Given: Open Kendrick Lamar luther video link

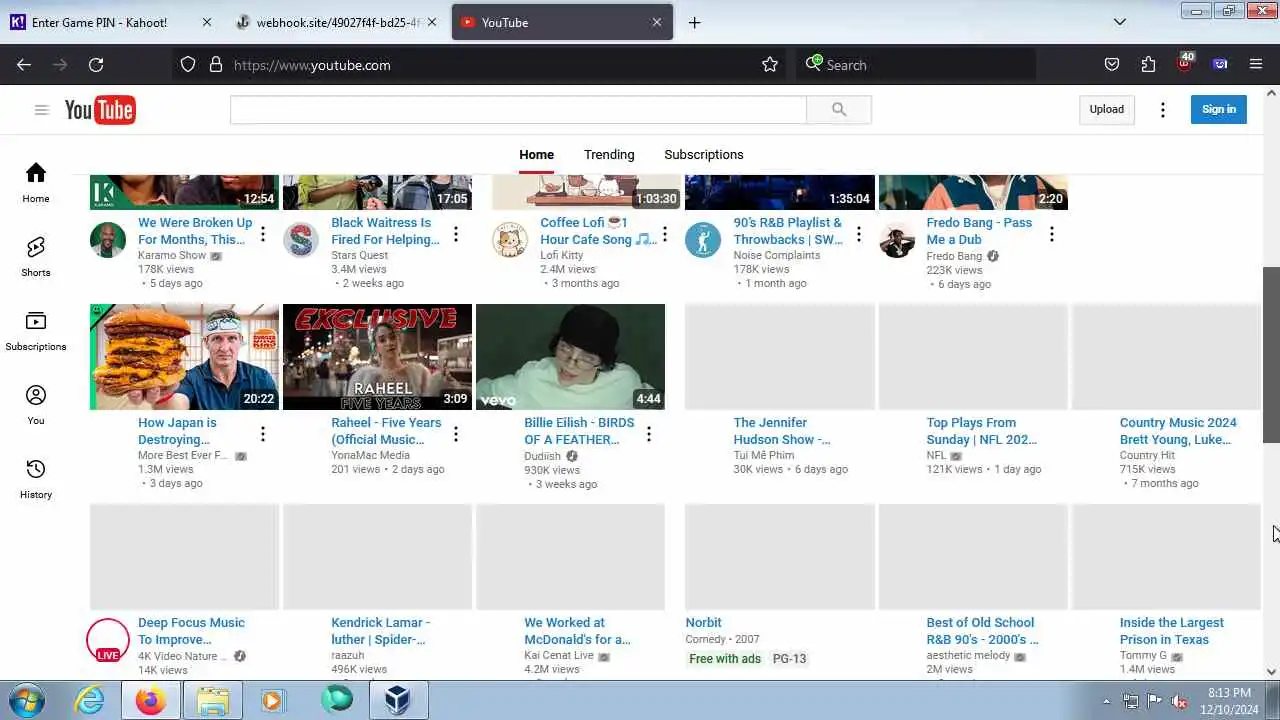Looking at the screenshot, I should [381, 631].
